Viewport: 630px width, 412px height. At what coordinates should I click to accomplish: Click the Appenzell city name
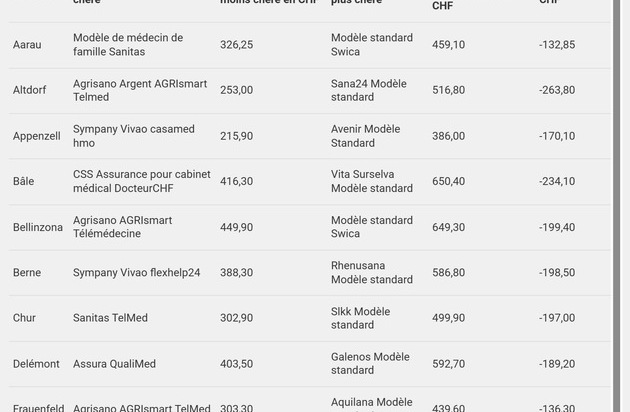tap(37, 136)
